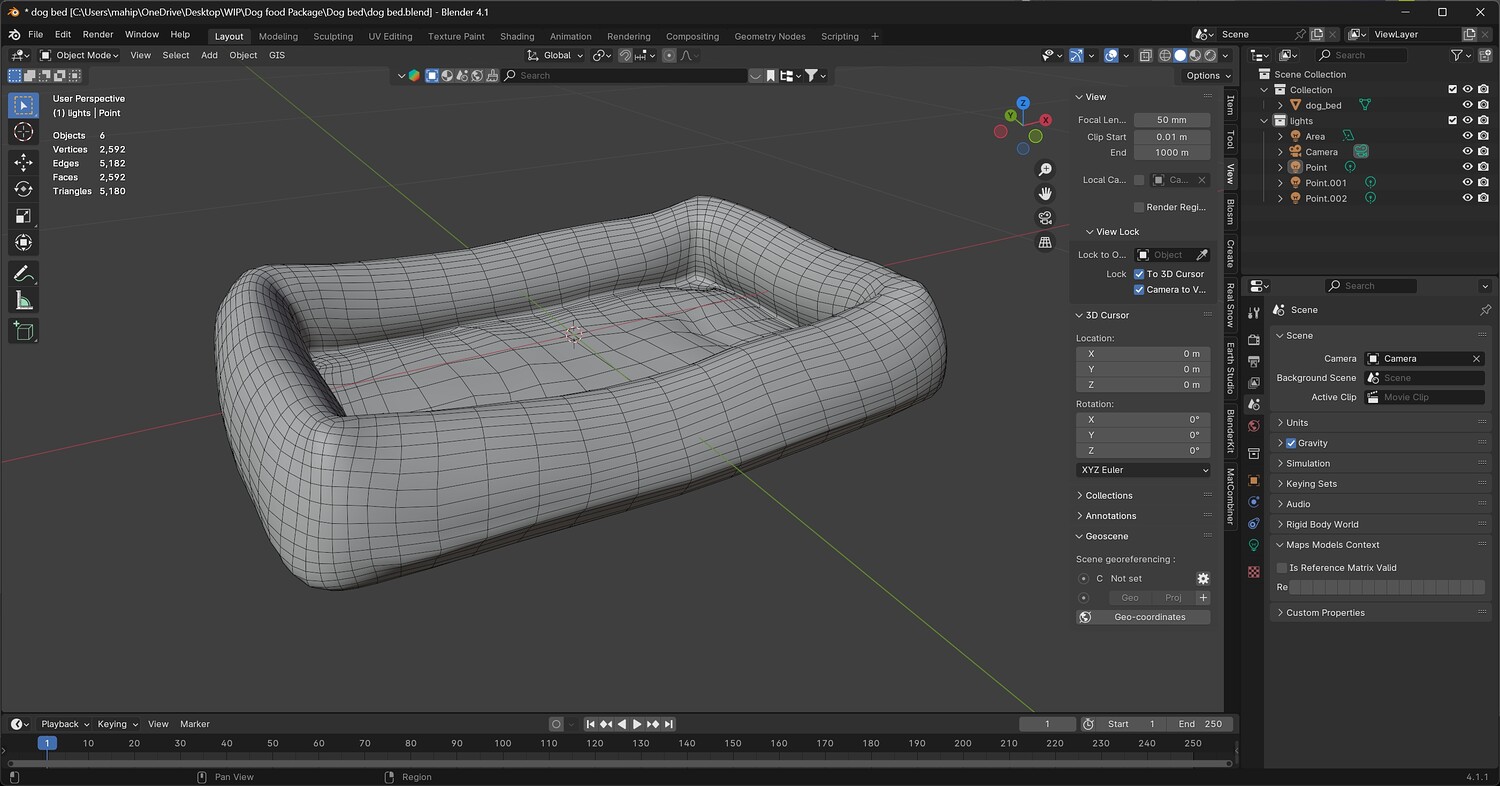Expand the Rigid Body World panel
Screen dimensions: 1500x786
click(1322, 524)
